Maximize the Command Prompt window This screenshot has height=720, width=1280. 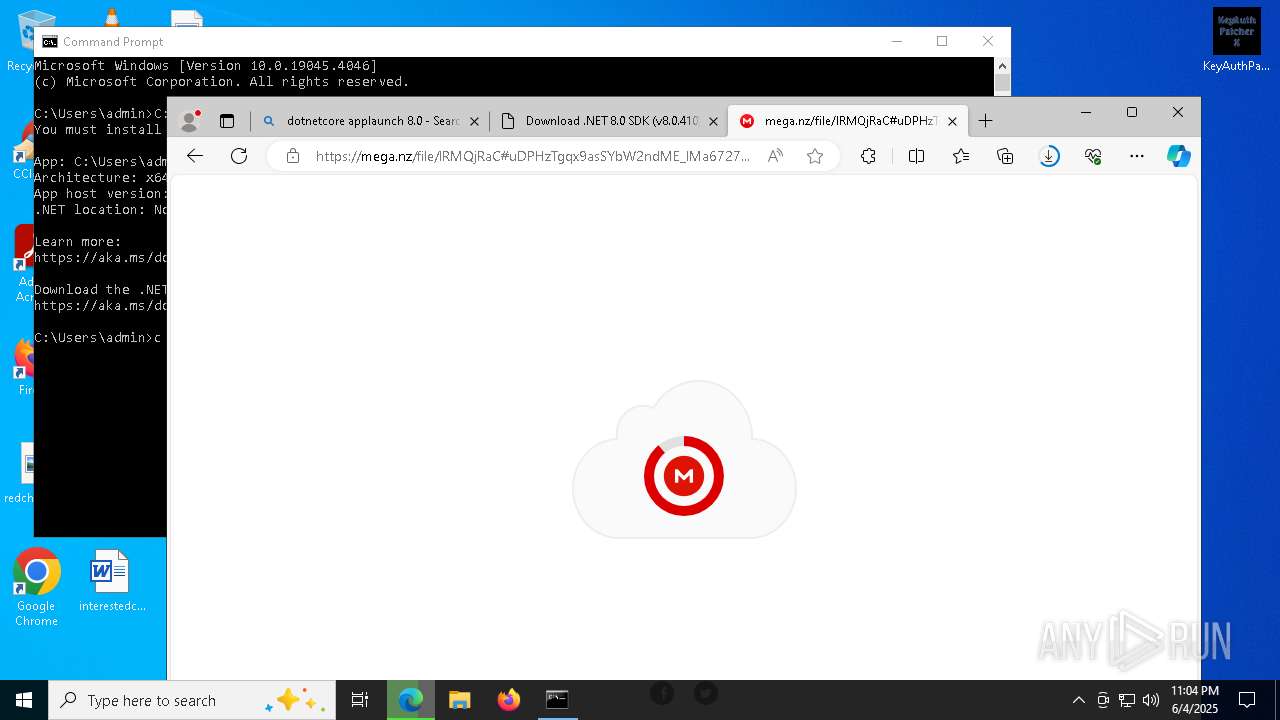942,41
